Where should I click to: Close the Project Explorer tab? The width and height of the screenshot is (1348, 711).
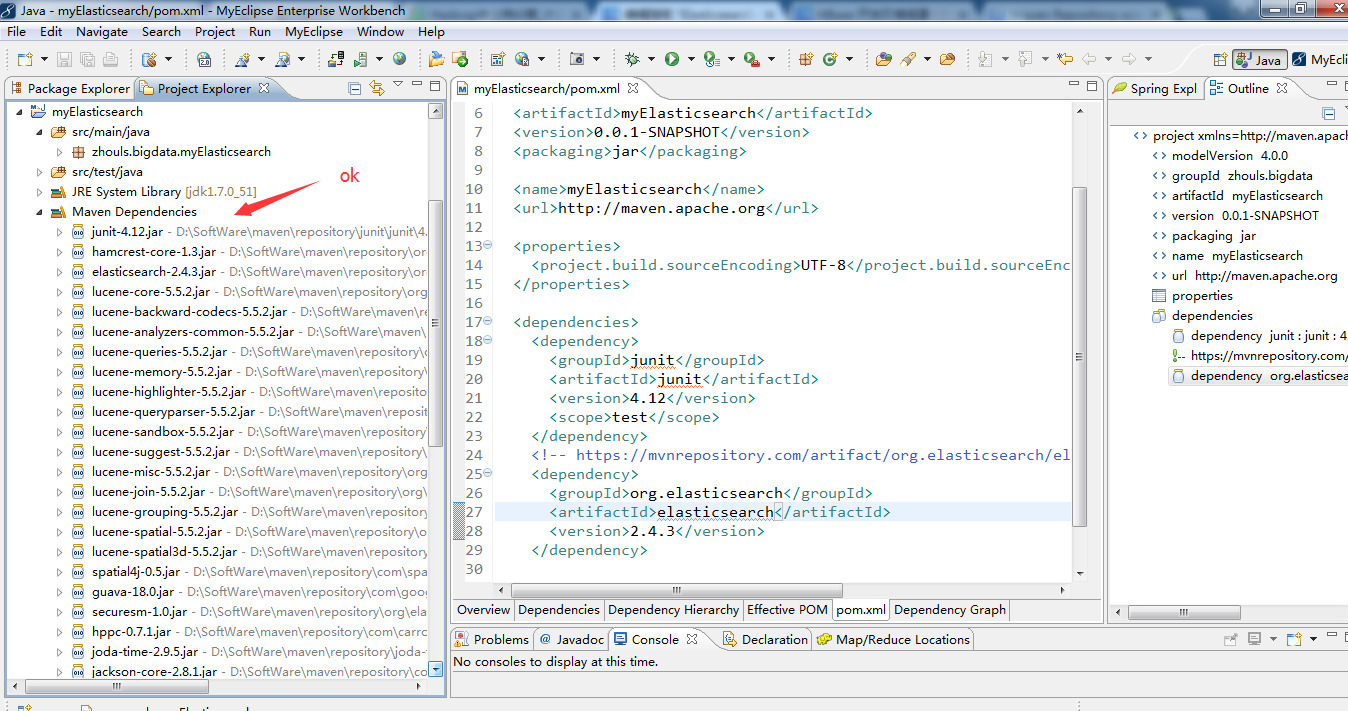pos(265,88)
